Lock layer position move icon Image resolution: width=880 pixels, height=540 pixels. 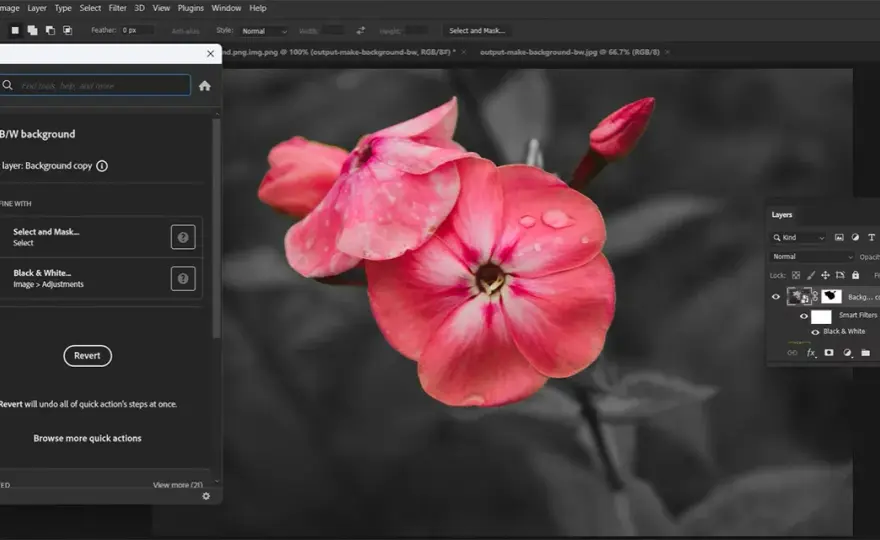[825, 275]
